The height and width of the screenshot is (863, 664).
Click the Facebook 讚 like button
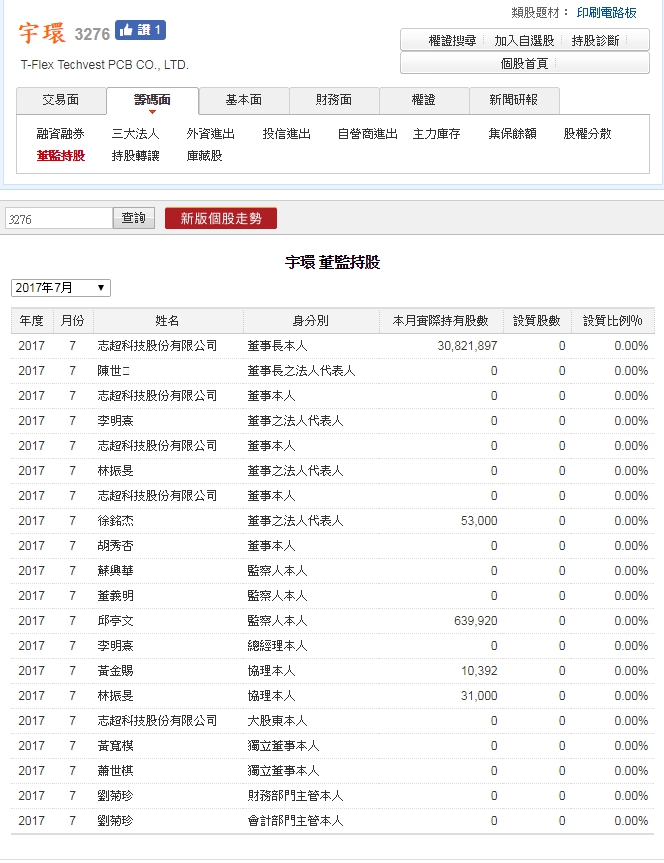[x=140, y=30]
